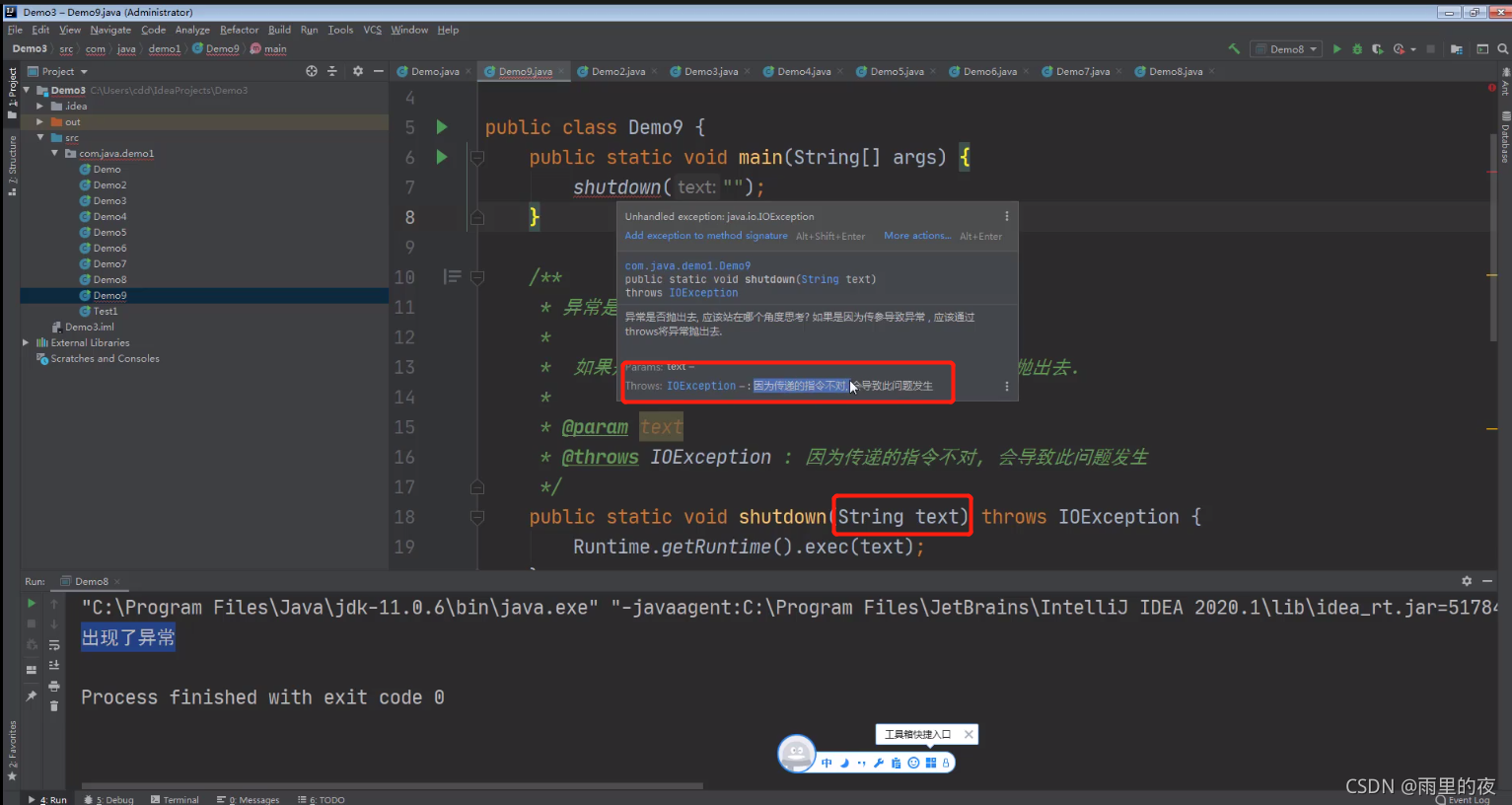Build the project with the hammer icon
Viewport: 1512px width, 805px height.
[1234, 48]
